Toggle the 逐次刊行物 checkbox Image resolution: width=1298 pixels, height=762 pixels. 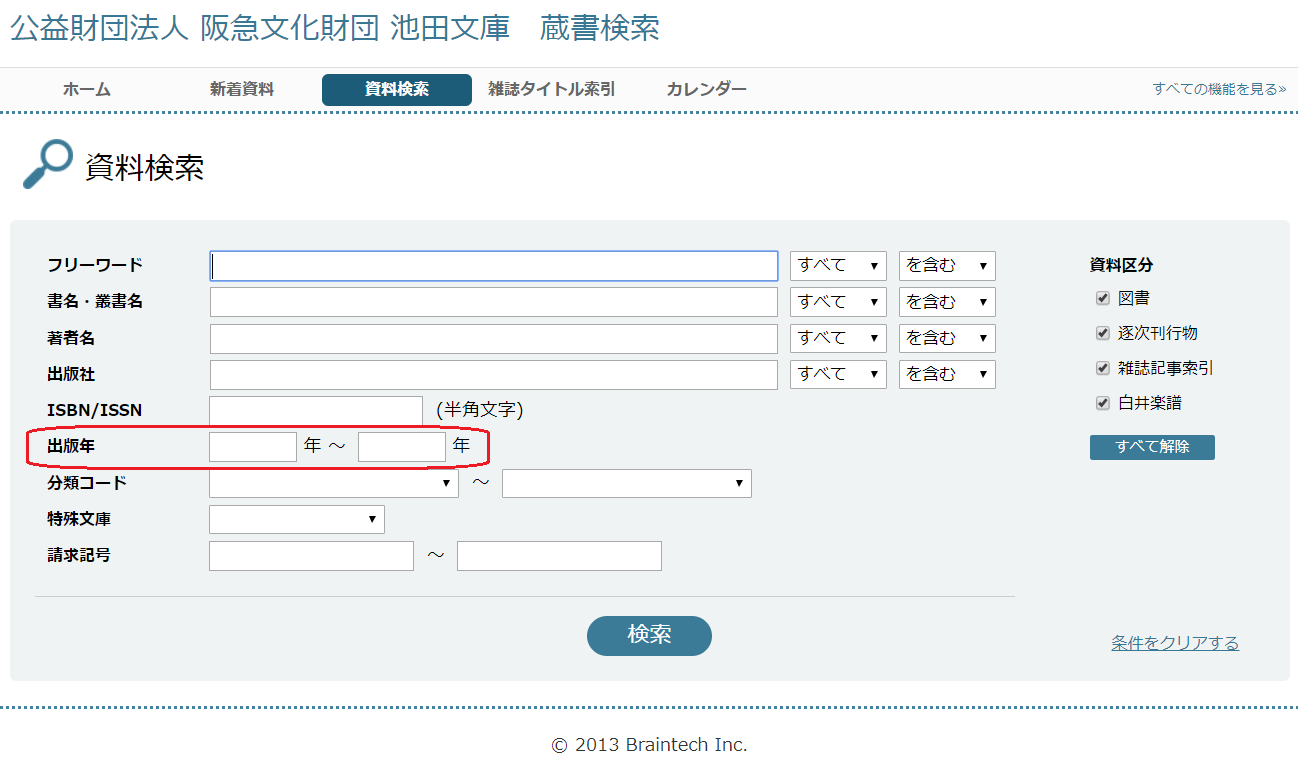click(1103, 333)
